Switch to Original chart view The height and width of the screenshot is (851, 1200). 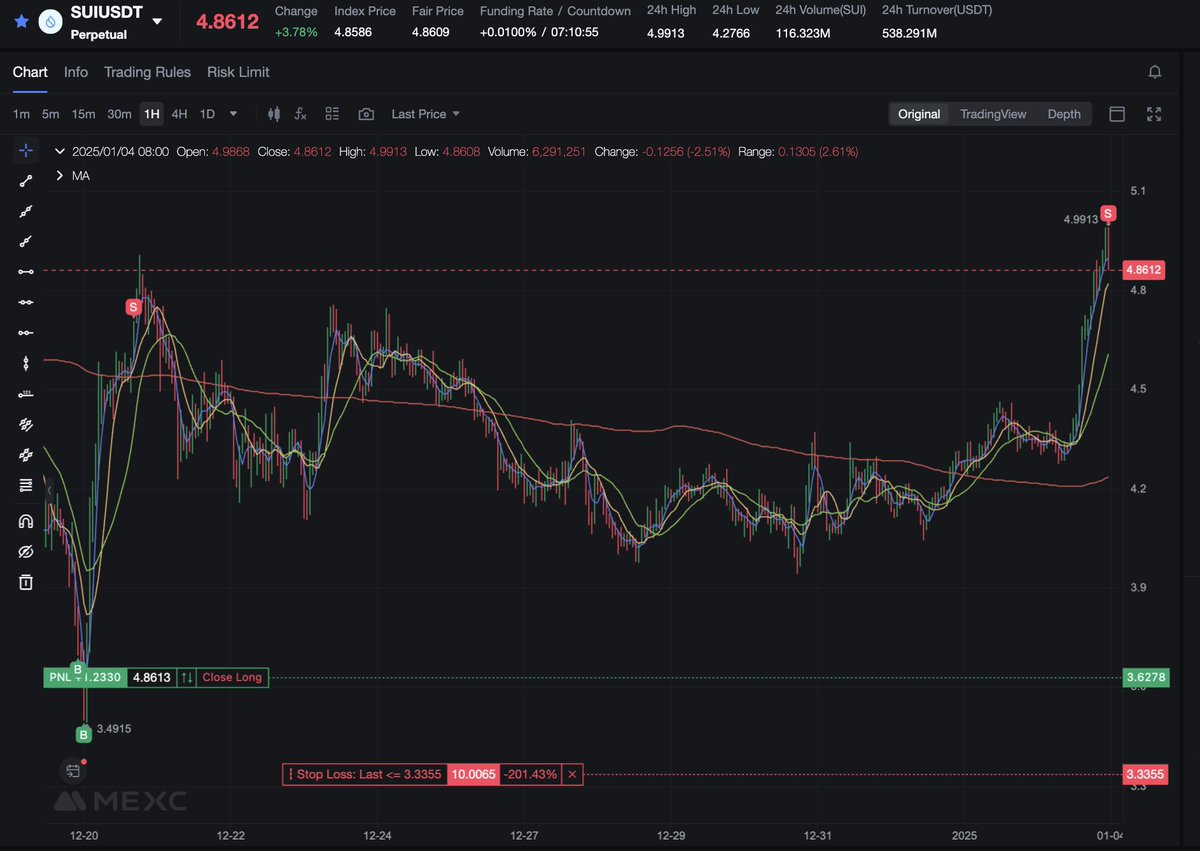919,114
